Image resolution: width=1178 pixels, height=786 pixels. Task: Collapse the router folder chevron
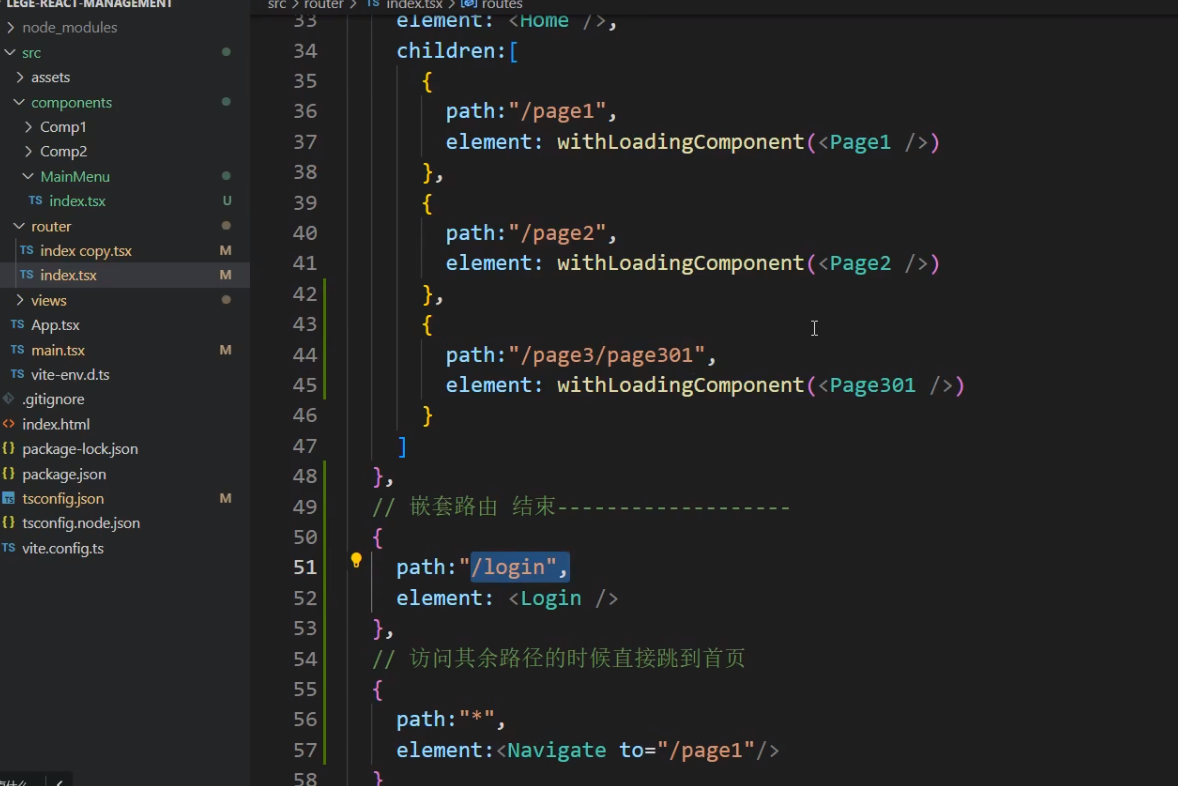[20, 226]
